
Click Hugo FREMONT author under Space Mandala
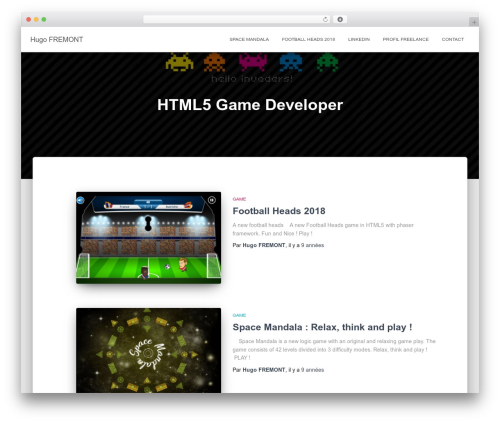264,370
